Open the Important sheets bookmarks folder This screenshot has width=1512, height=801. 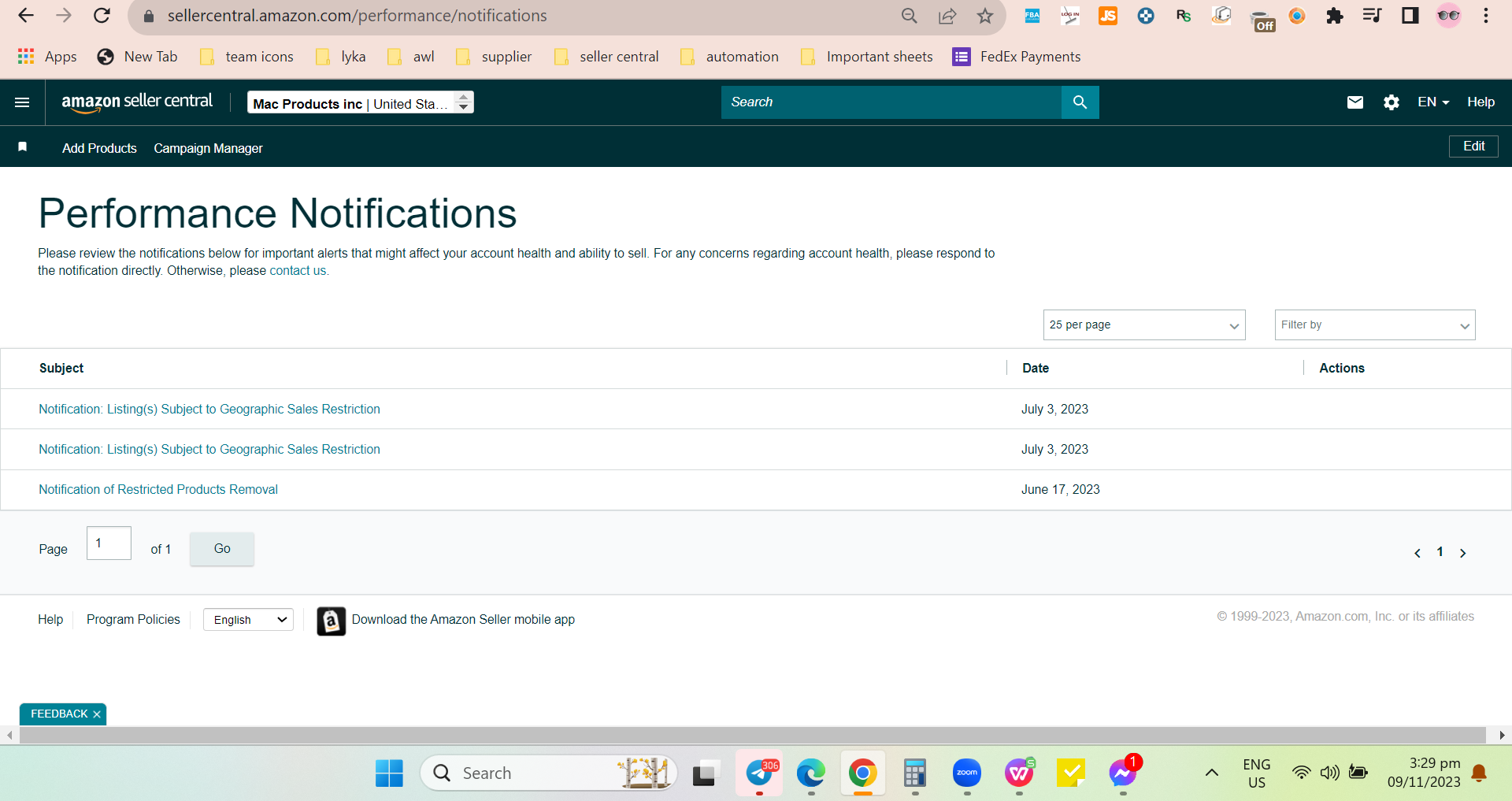pos(866,57)
